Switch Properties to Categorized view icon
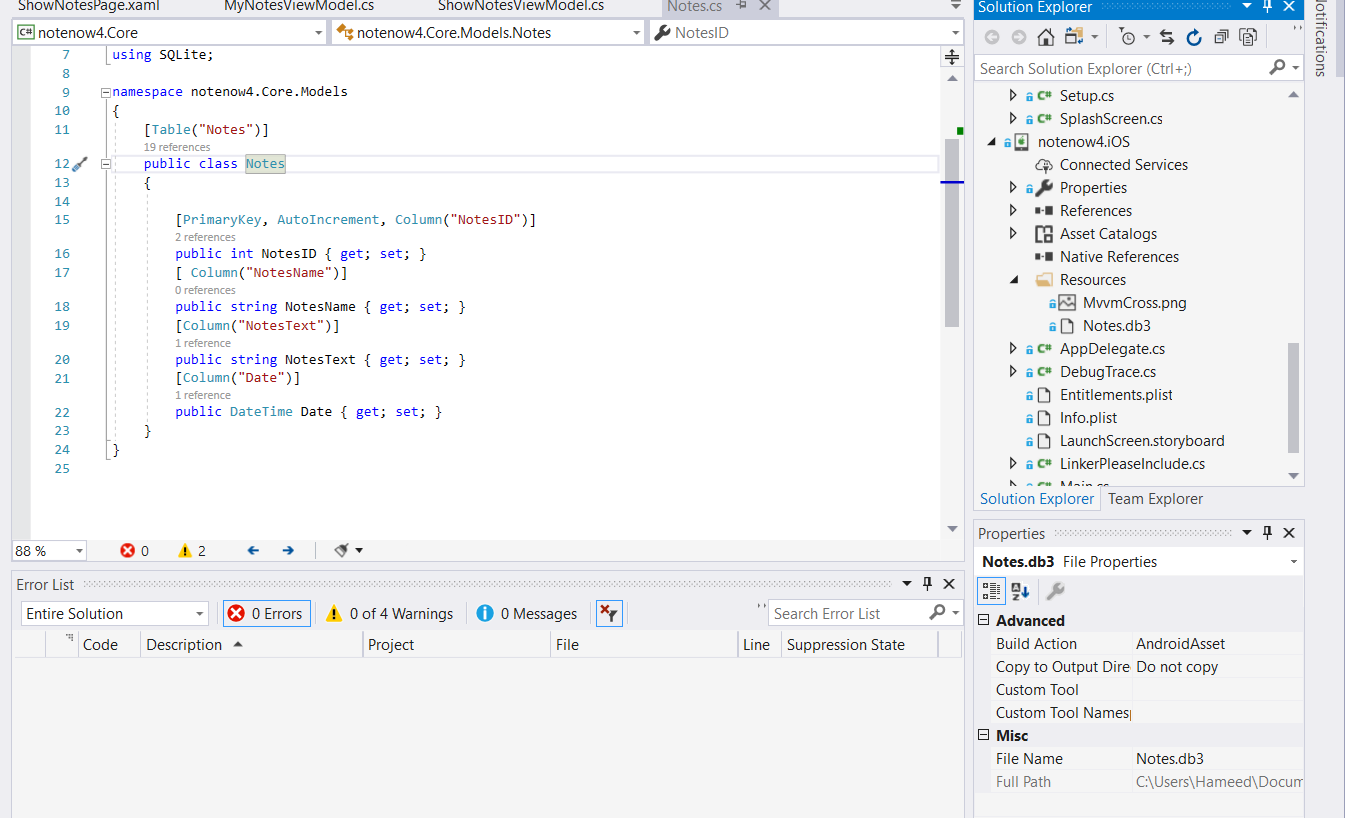This screenshot has height=818, width=1345. (991, 591)
